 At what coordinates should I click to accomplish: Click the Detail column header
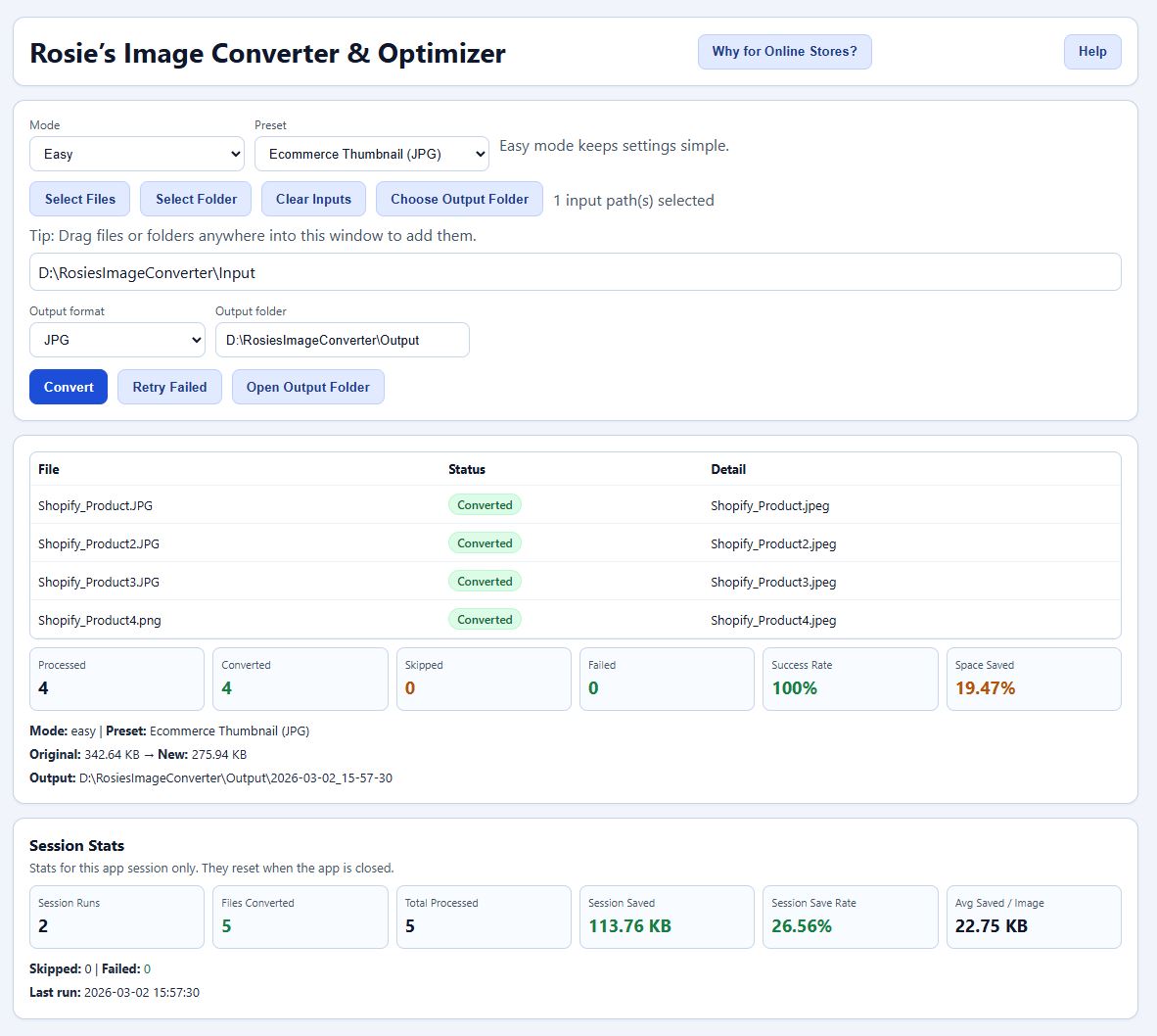728,469
